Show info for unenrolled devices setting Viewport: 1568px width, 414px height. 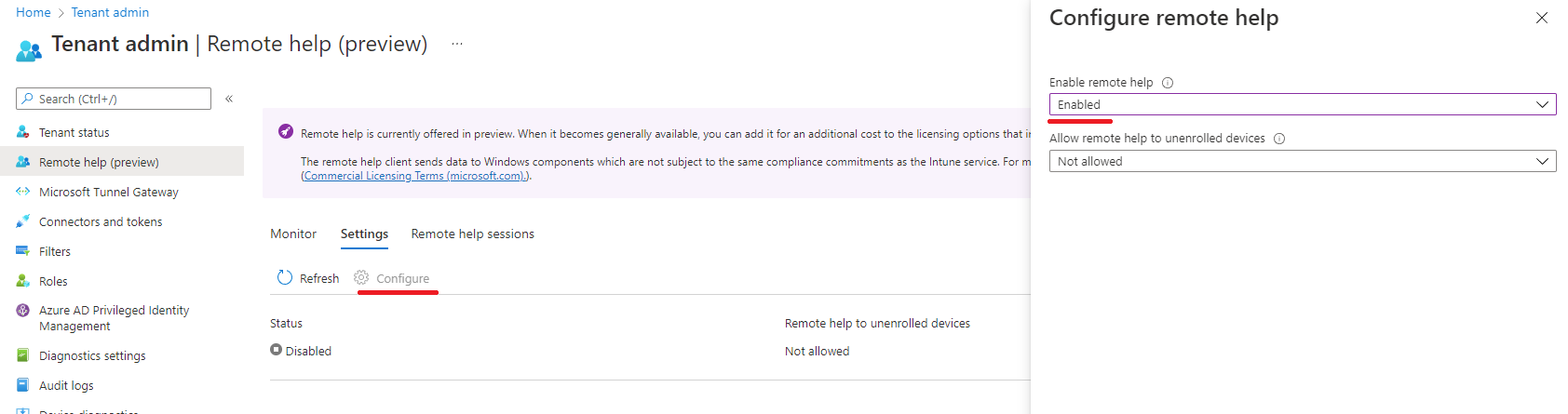tap(1279, 139)
